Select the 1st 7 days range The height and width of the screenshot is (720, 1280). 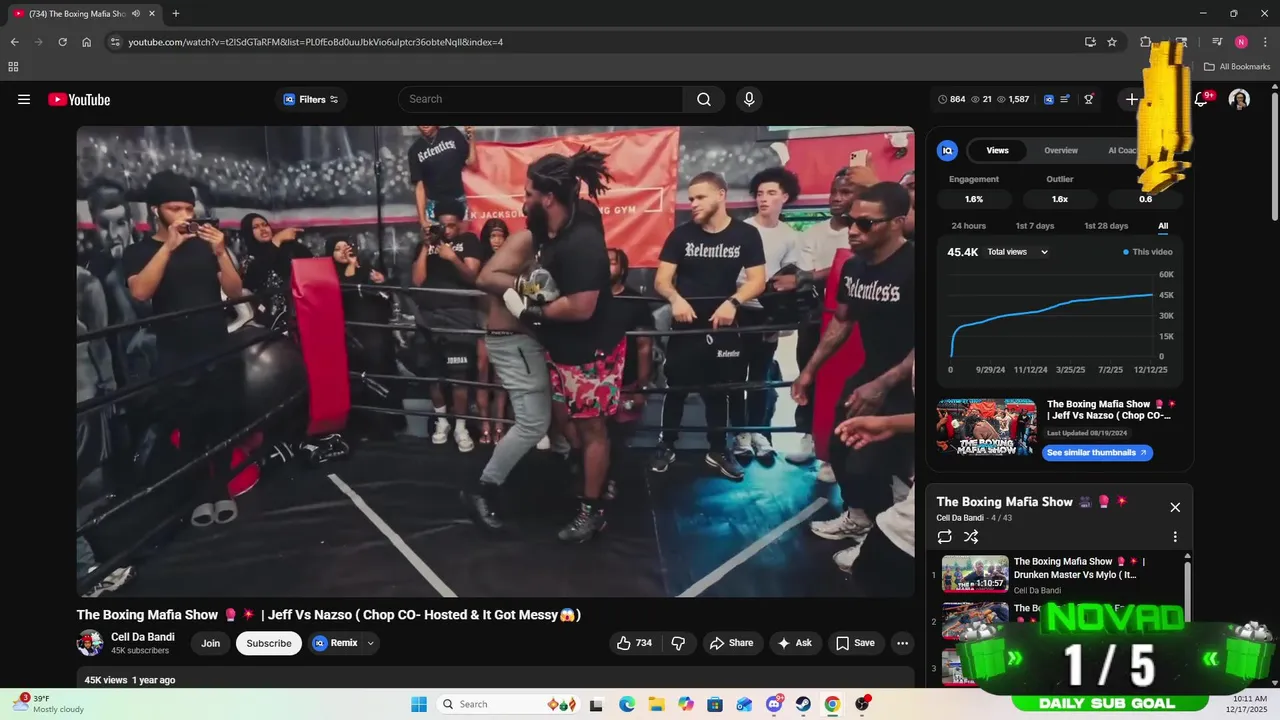(1035, 226)
